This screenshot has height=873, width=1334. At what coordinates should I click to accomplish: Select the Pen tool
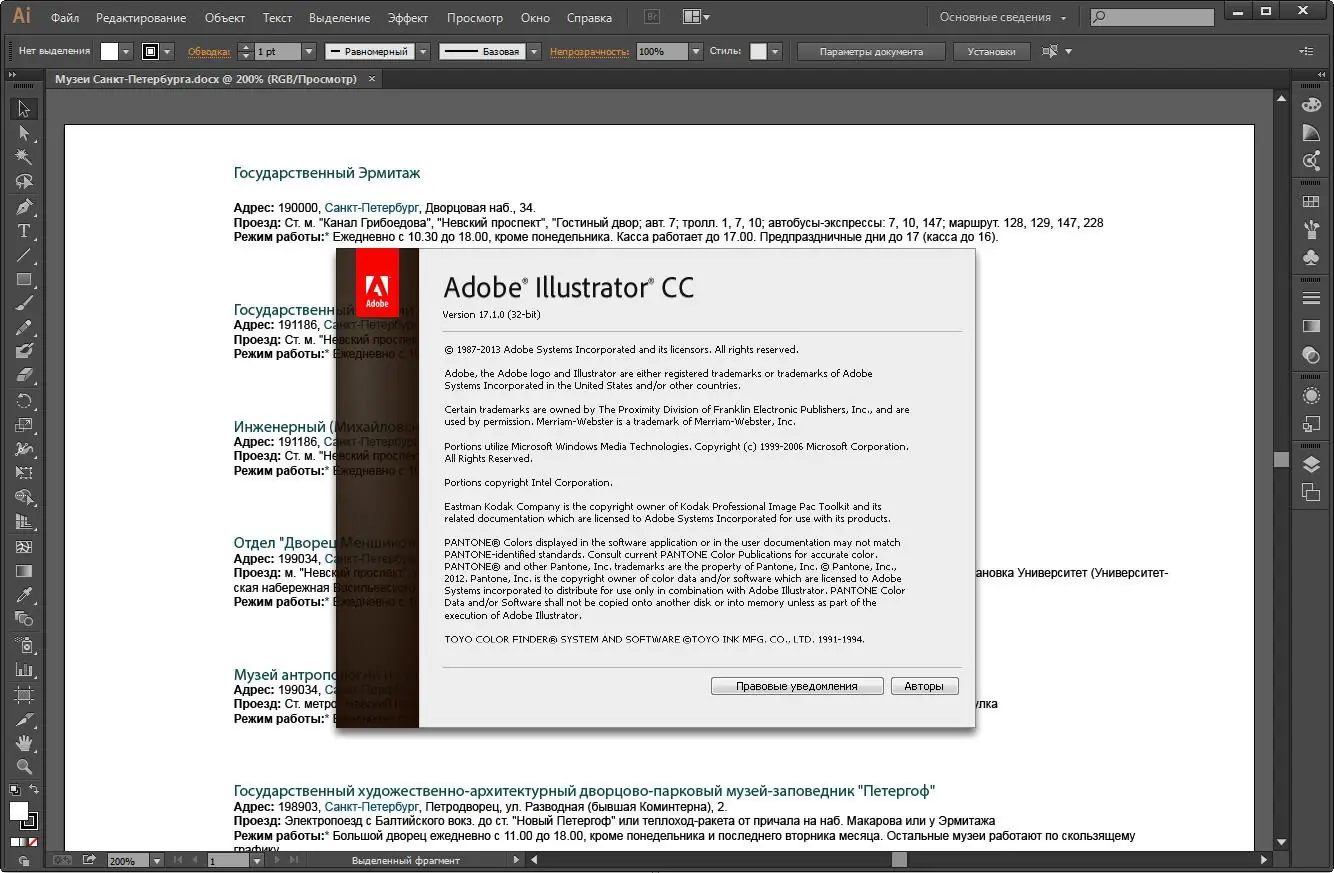pos(24,207)
